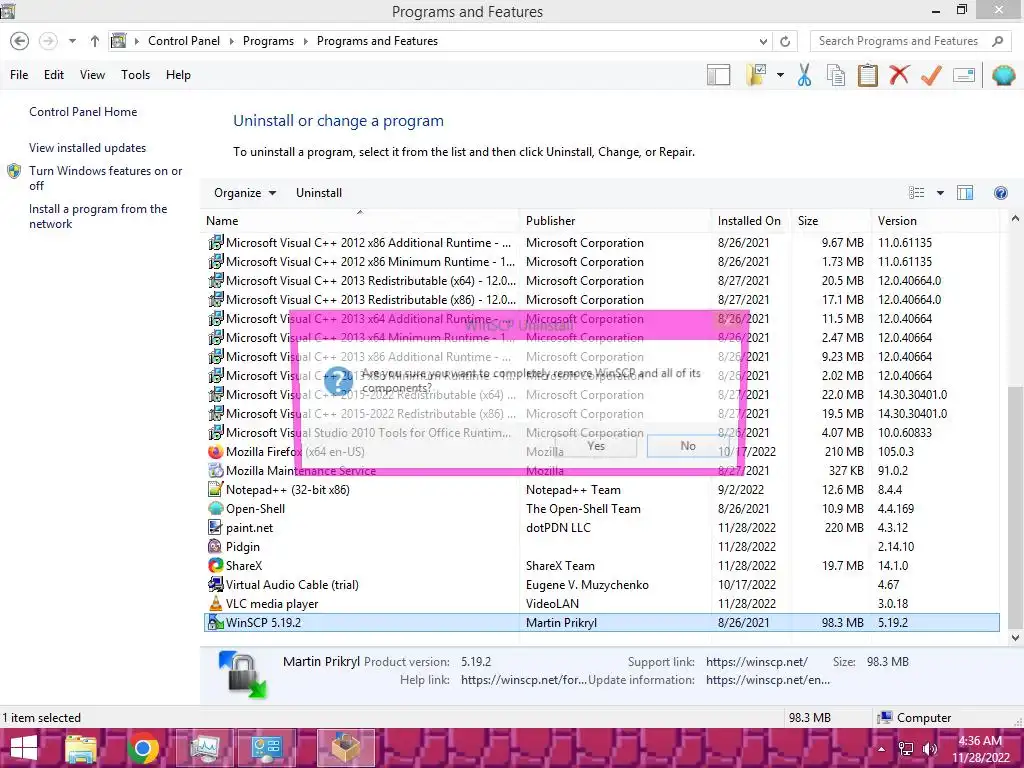The image size is (1024, 768).
Task: Click the globe icon in the toolbar
Action: tap(1004, 75)
